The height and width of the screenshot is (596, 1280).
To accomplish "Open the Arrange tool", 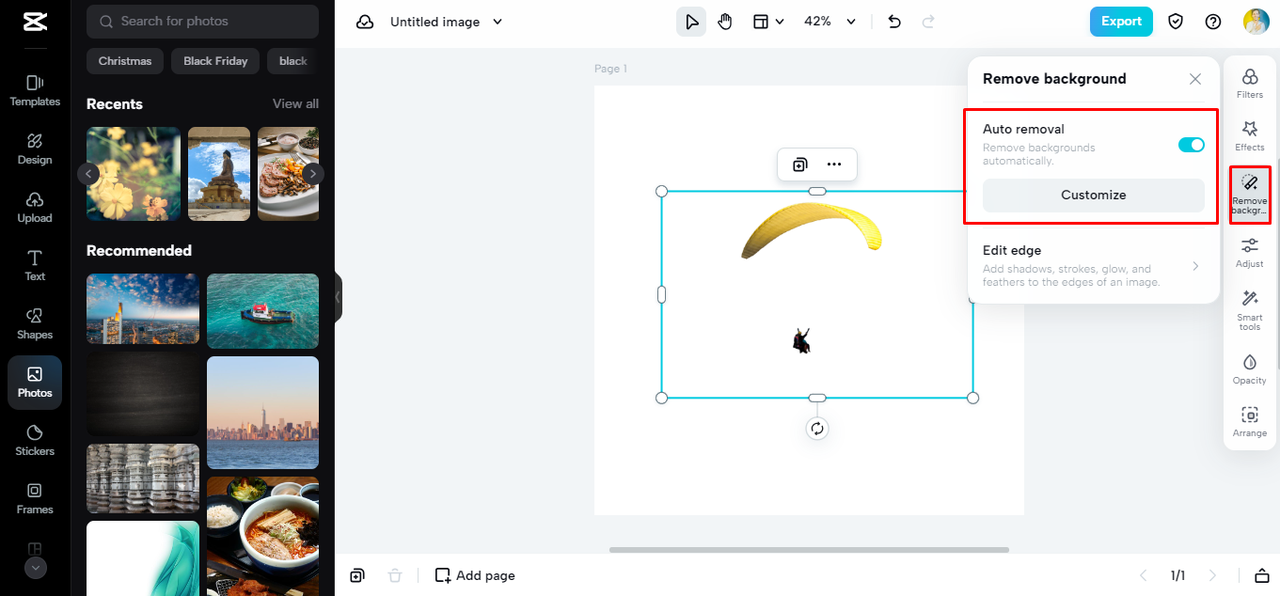I will pos(1249,422).
